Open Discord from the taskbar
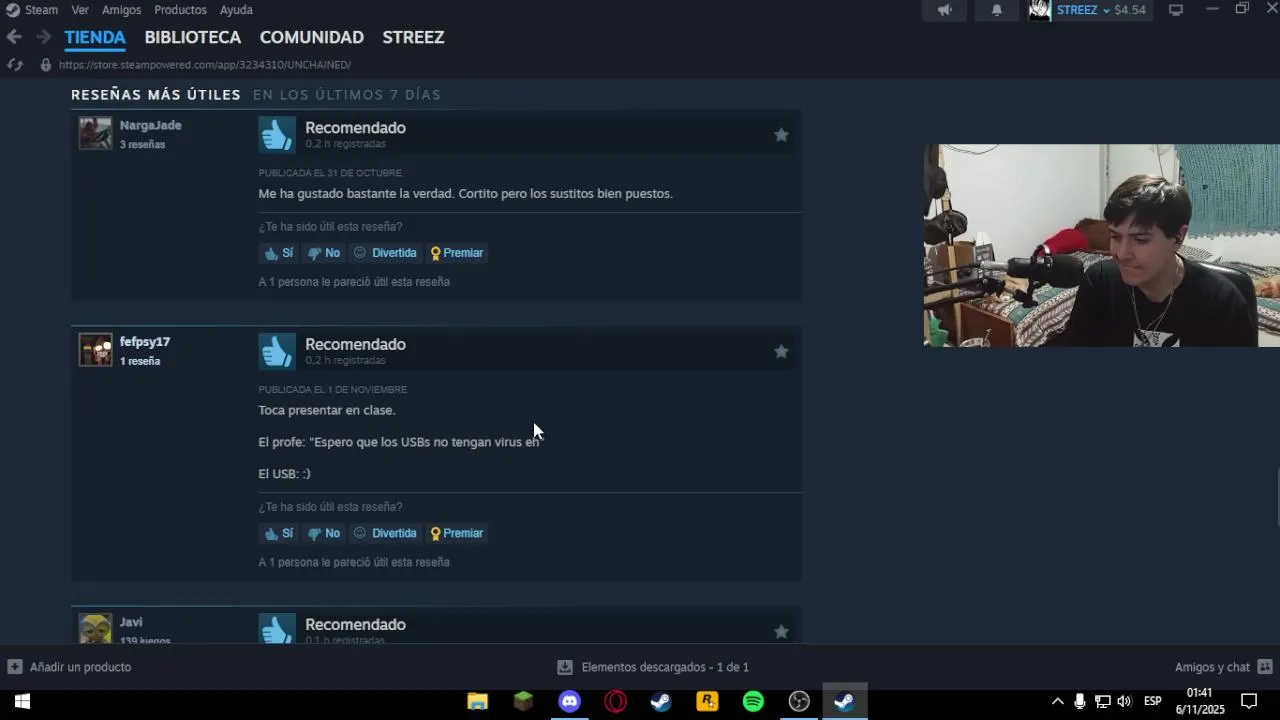Viewport: 1280px width, 720px height. pyautogui.click(x=569, y=702)
